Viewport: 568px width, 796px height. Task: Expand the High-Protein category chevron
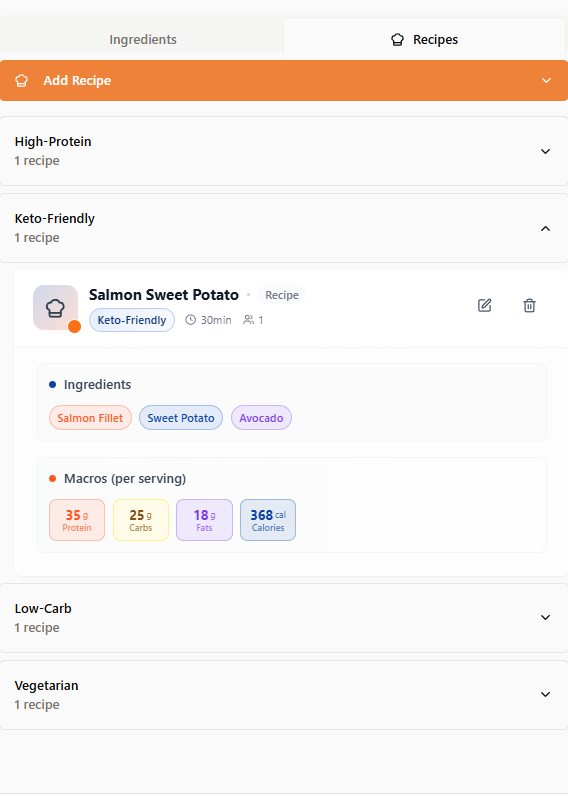pos(546,151)
